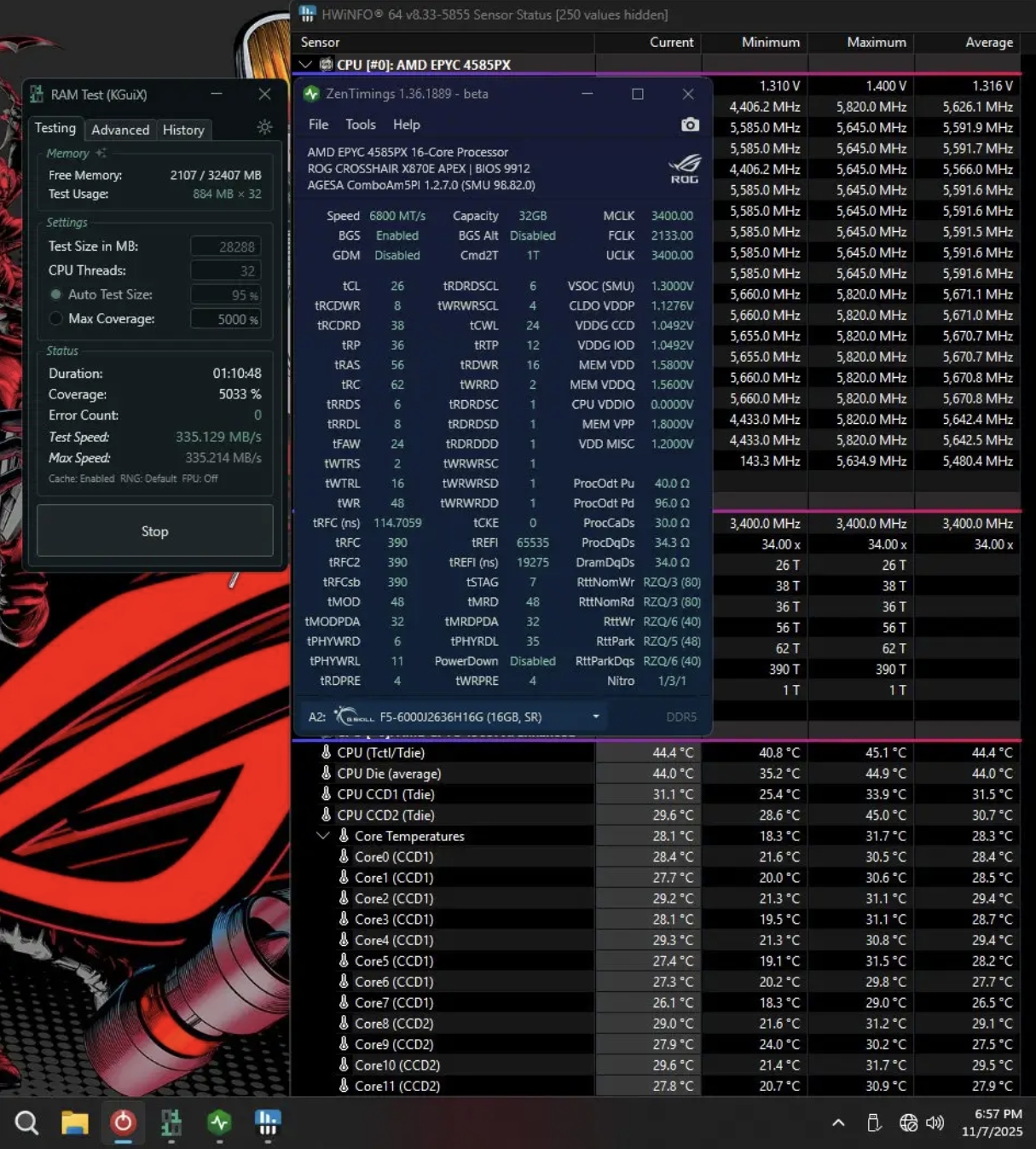The image size is (1036, 1149).
Task: Click the thermometer icon beside CPU CCD2 (Tdie)
Action: pos(326,815)
